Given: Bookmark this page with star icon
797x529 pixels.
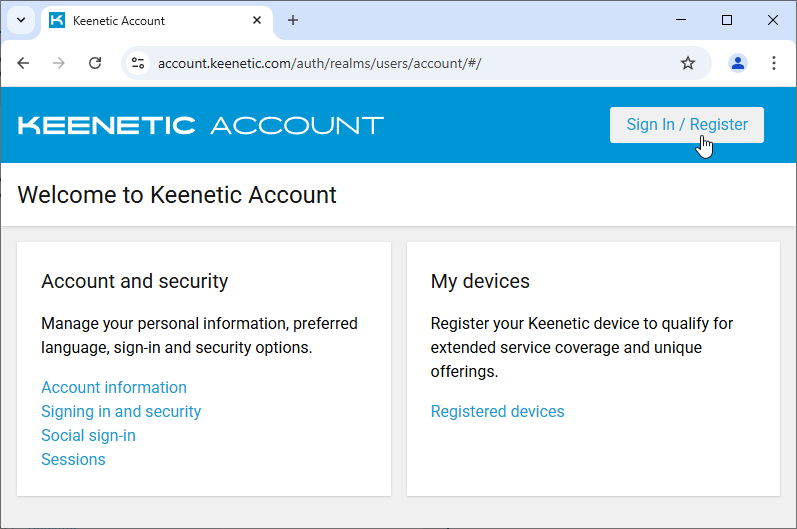Looking at the screenshot, I should [x=688, y=63].
